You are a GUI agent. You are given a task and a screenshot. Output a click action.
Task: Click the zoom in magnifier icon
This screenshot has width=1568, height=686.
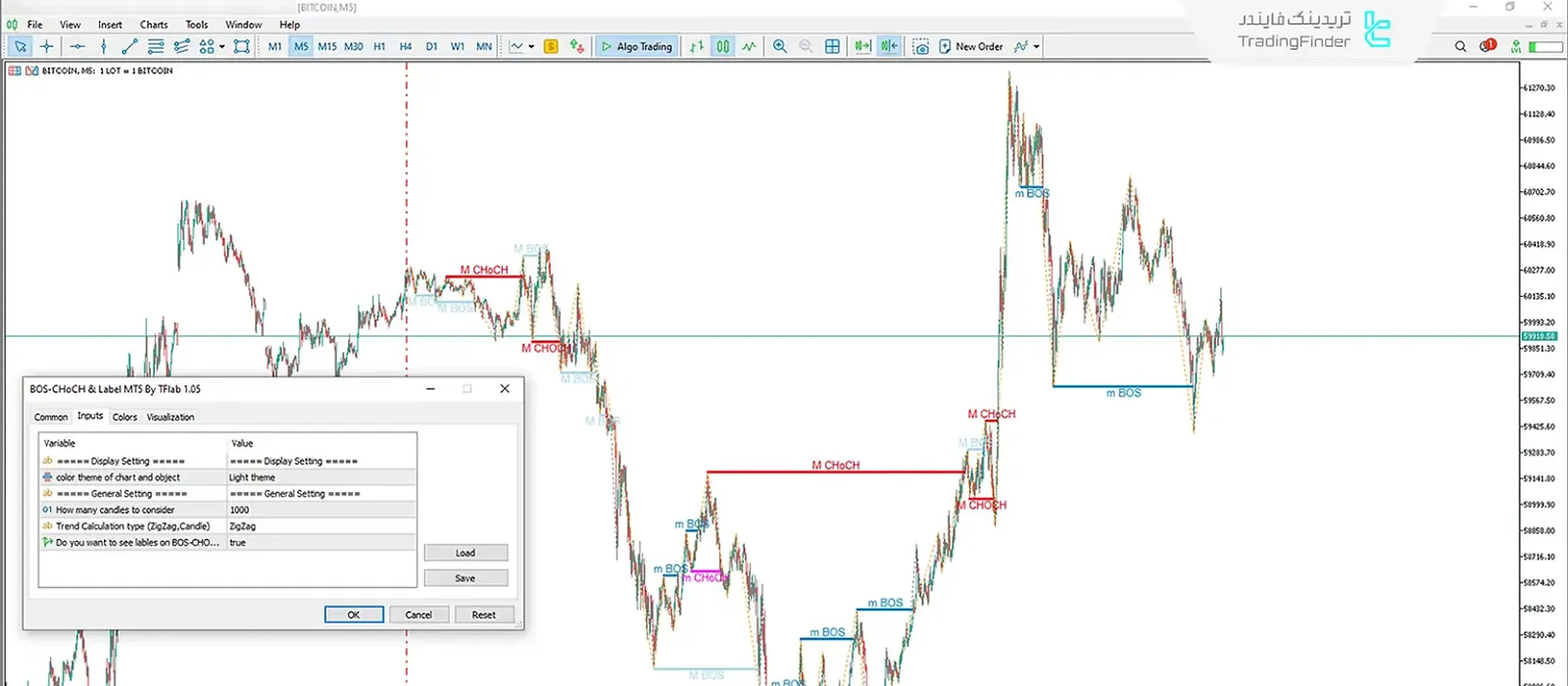click(780, 46)
